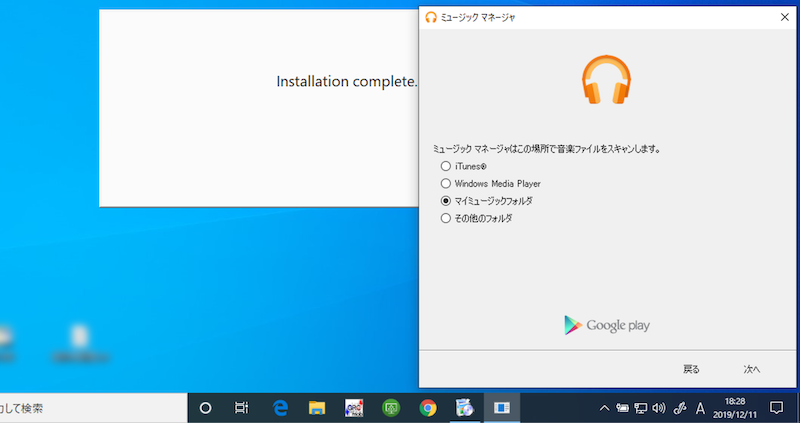Open Cortana circle icon in taskbar
This screenshot has height=423, width=800.
(206, 408)
